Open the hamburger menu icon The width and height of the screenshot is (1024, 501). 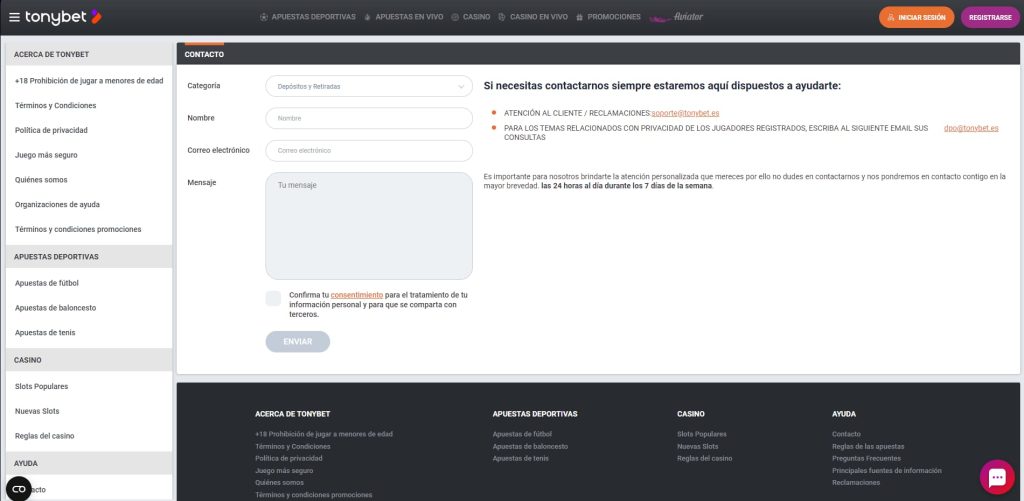click(x=14, y=17)
